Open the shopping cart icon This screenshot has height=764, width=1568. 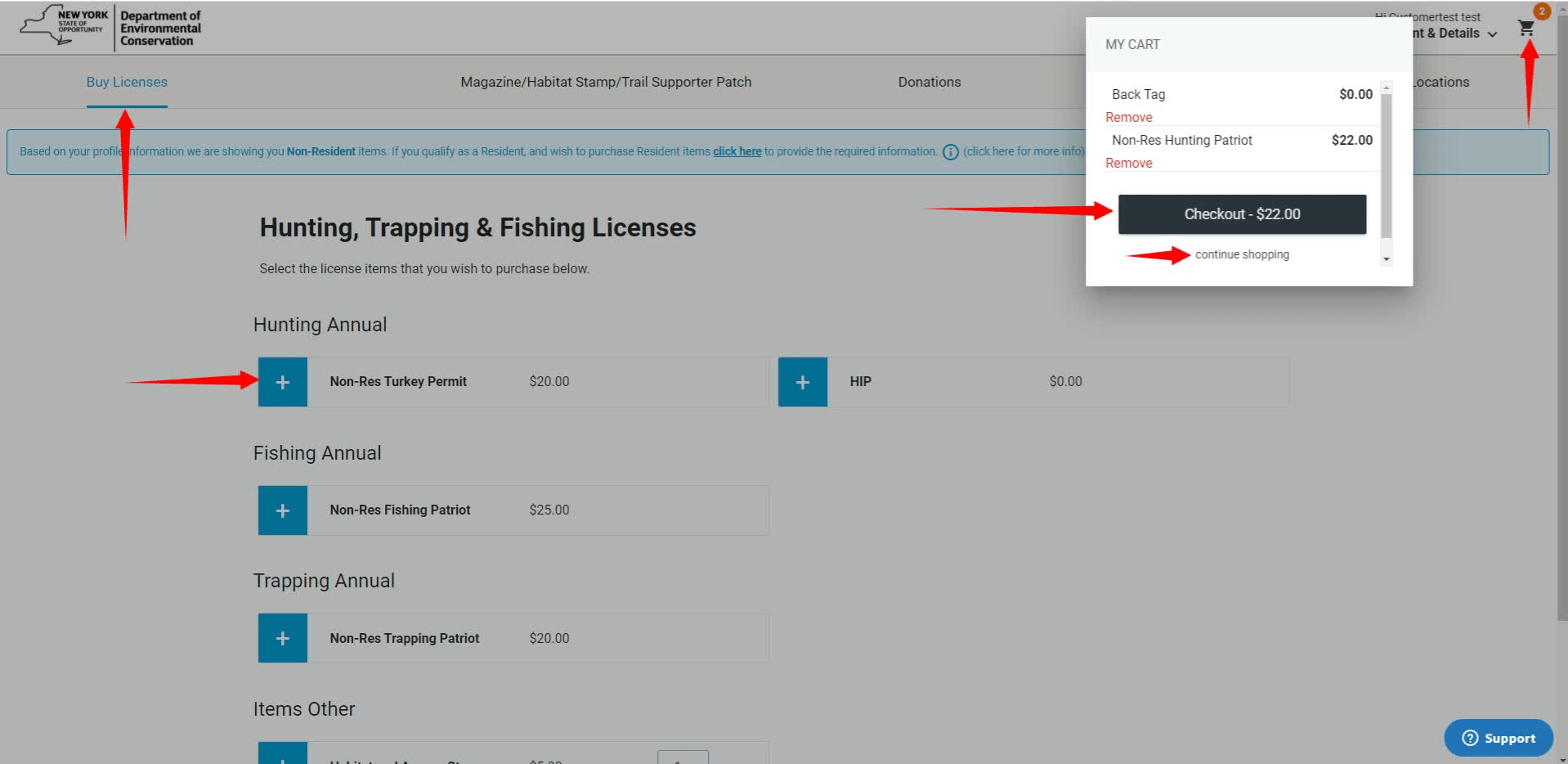click(x=1525, y=28)
